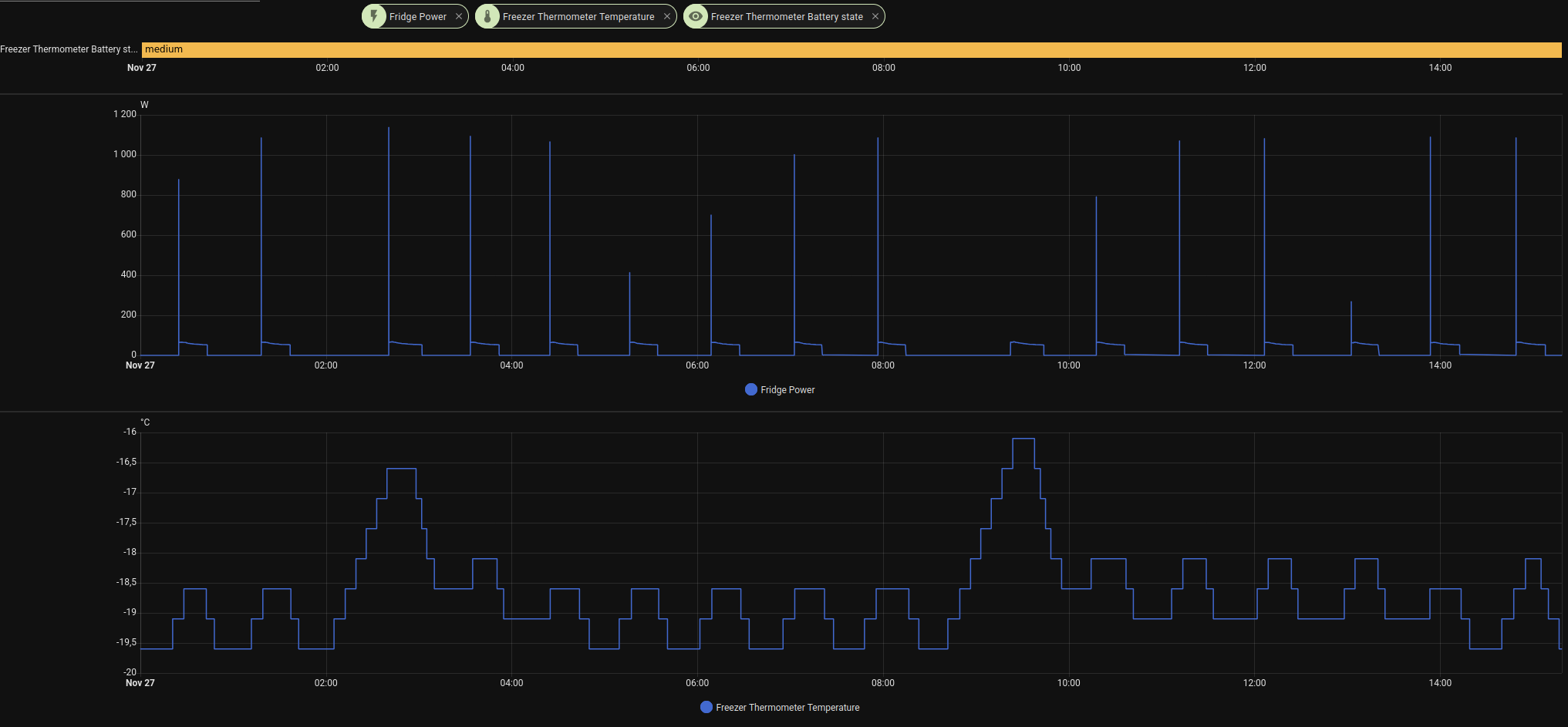Select the Fridge Power chip label
This screenshot has height=727, width=1568.
[417, 16]
